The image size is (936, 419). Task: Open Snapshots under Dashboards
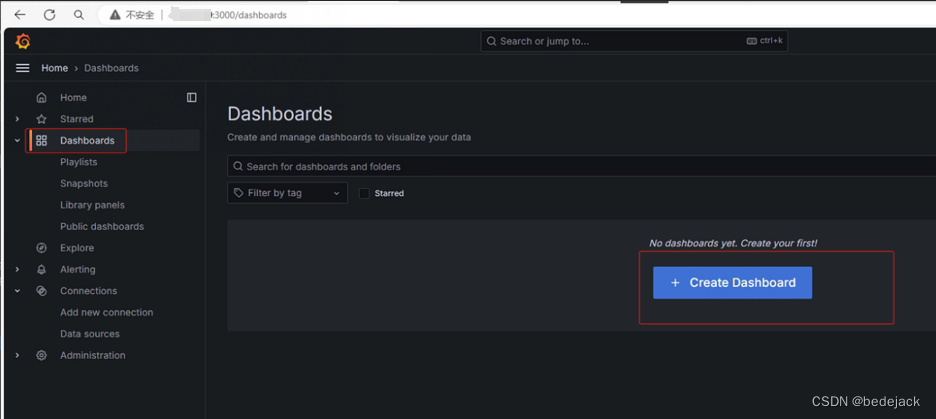click(84, 183)
